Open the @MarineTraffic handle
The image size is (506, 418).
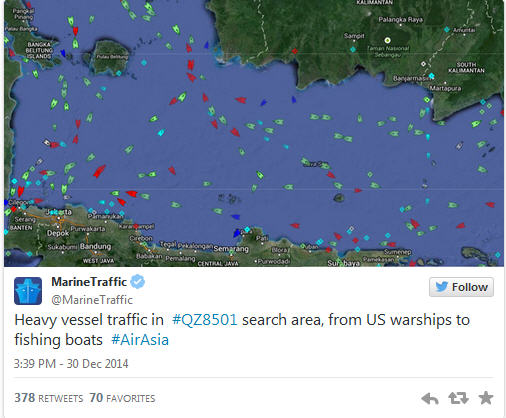[x=92, y=300]
